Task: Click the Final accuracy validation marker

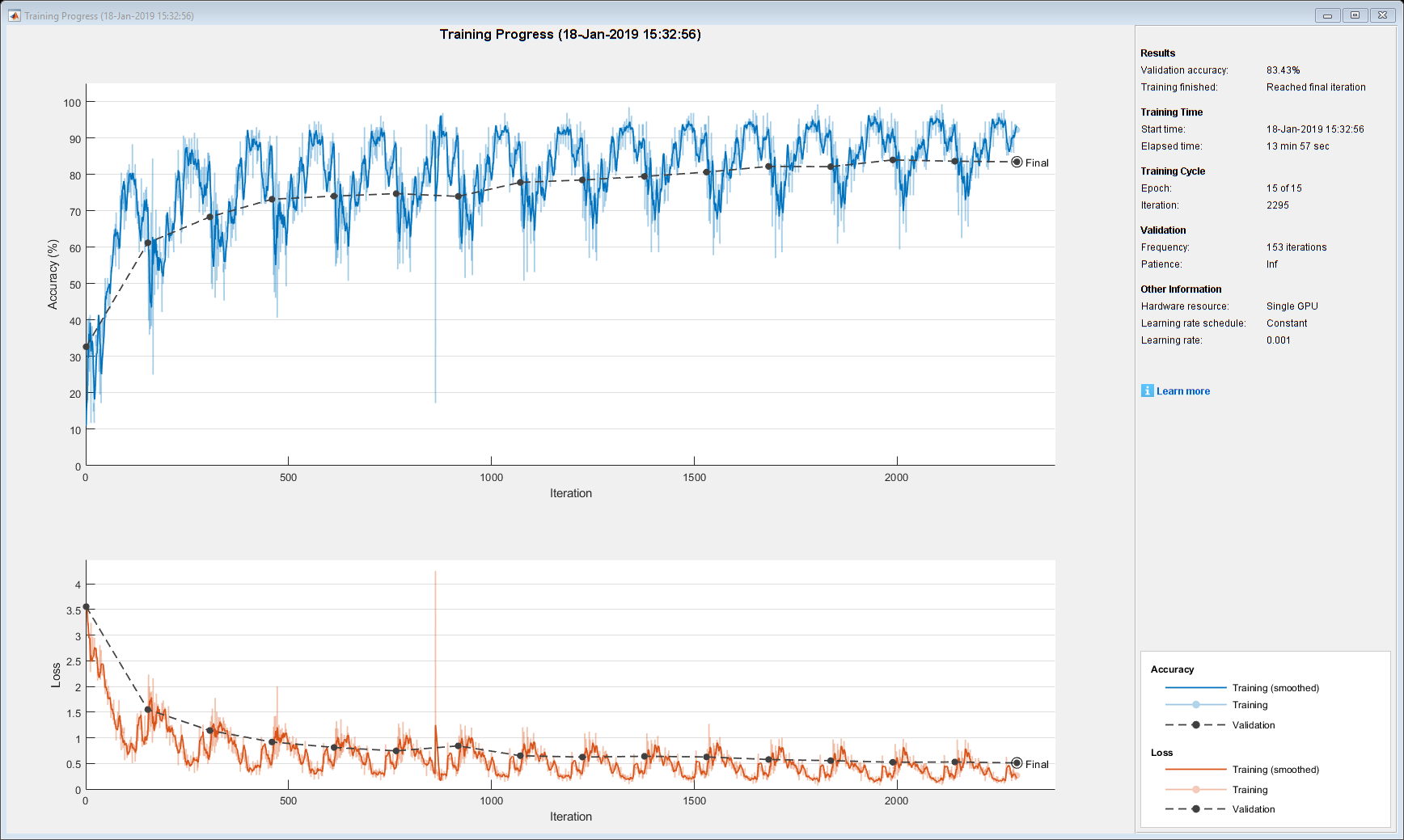Action: point(1017,163)
